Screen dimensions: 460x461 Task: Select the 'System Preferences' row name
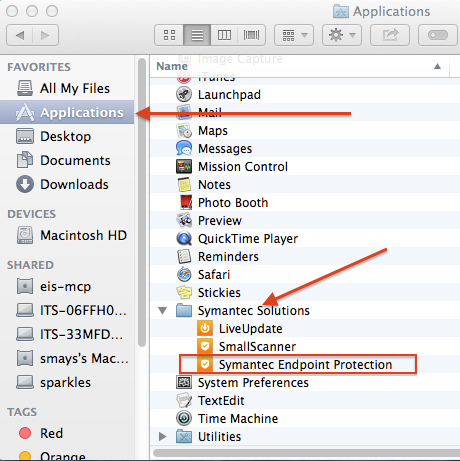coord(253,383)
